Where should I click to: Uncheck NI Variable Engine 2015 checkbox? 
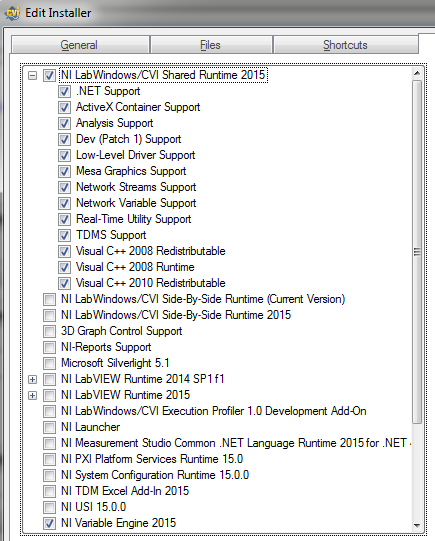49,523
